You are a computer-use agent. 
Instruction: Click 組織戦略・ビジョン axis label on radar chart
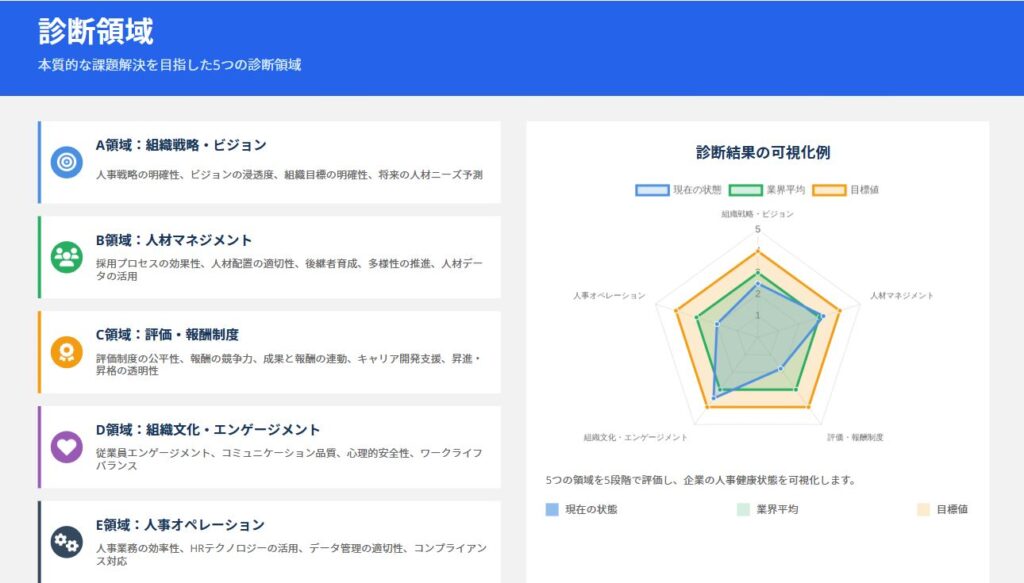[x=757, y=214]
